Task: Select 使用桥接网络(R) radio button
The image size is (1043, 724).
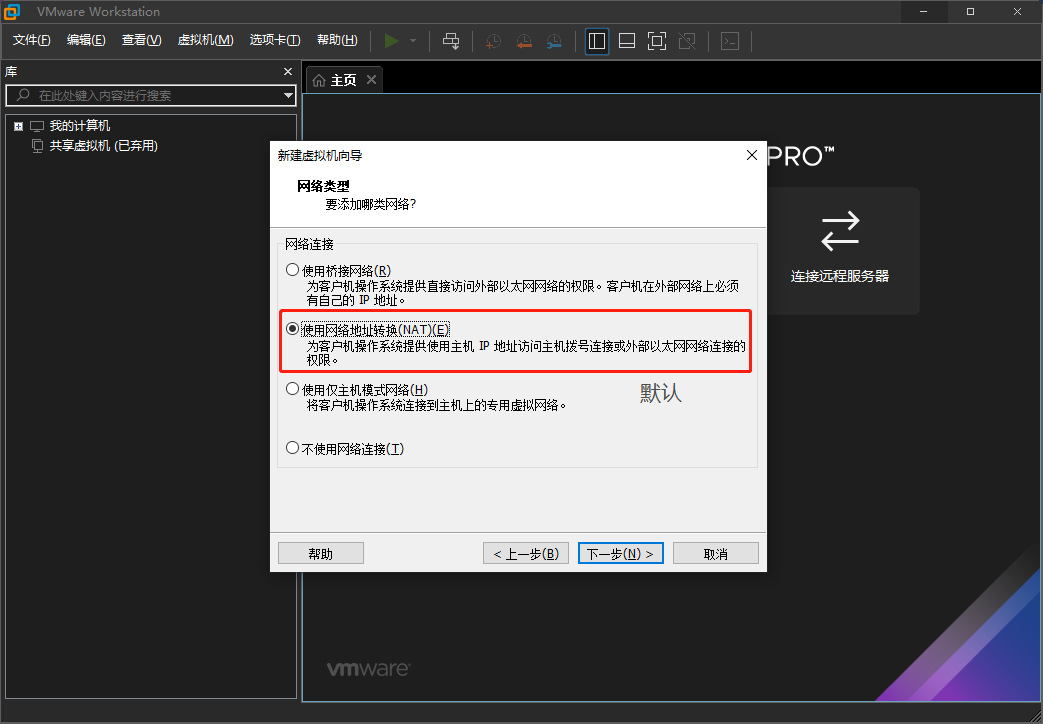Action: [292, 270]
